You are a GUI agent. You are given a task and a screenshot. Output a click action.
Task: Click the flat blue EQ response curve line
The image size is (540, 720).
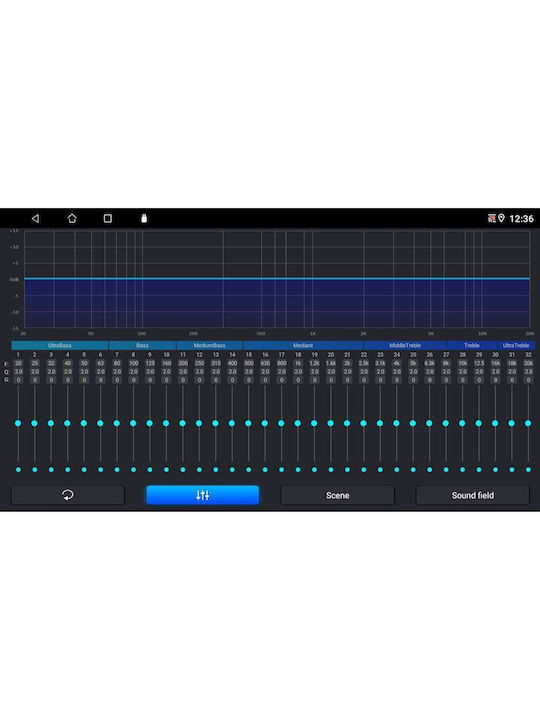tap(277, 279)
